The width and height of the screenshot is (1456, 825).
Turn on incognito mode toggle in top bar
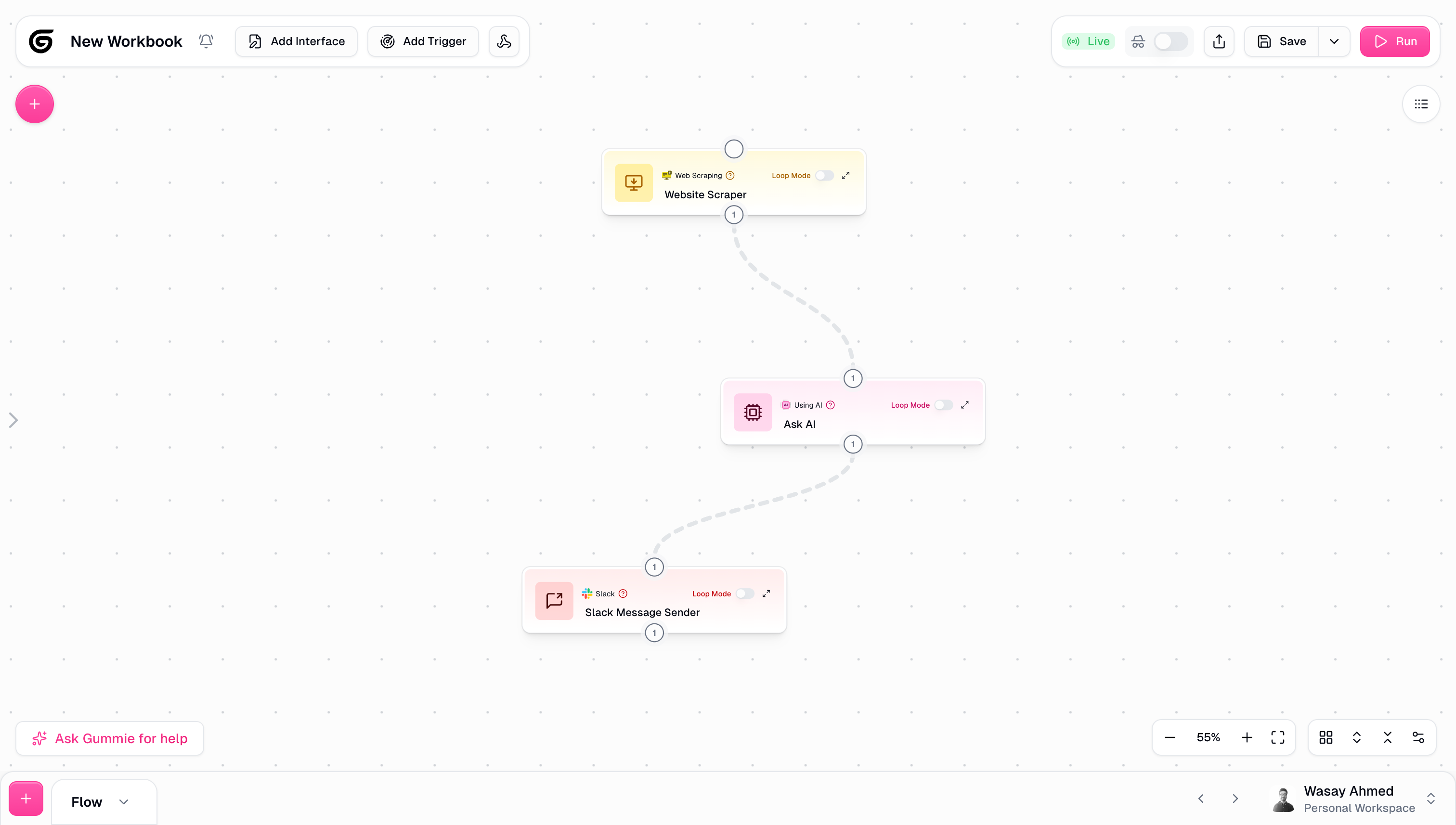tap(1170, 41)
